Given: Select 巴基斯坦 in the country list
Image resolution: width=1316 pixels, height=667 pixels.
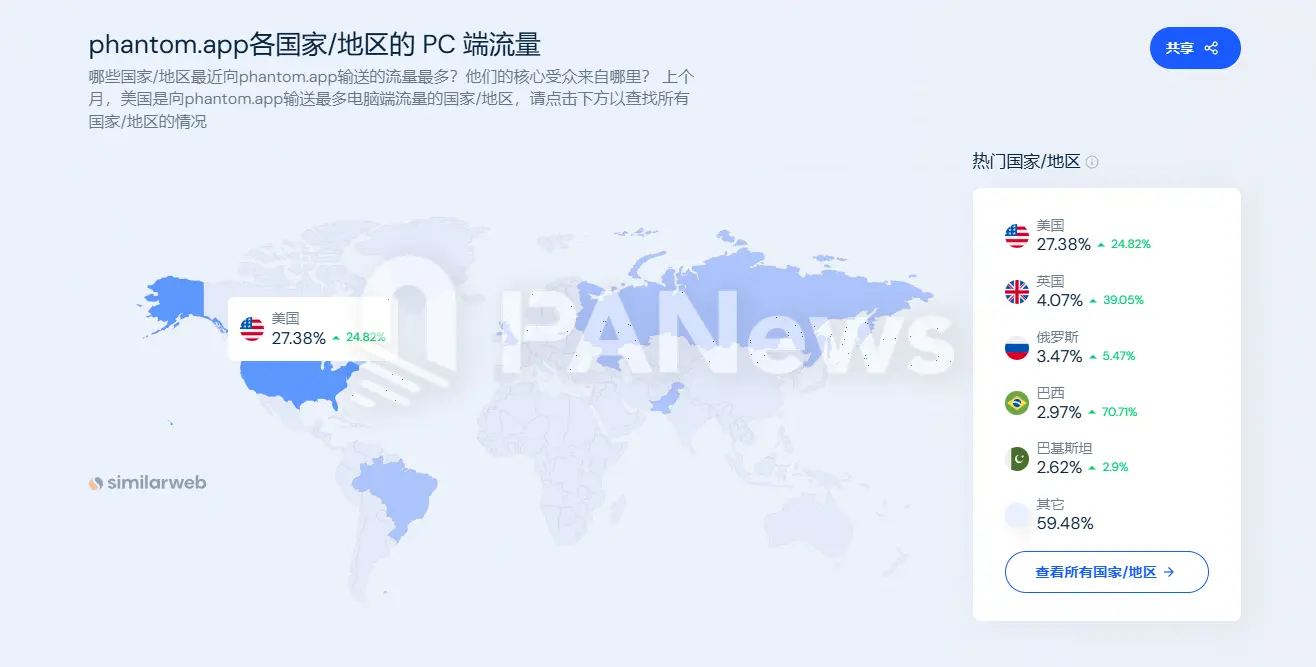Looking at the screenshot, I should click(1065, 449).
